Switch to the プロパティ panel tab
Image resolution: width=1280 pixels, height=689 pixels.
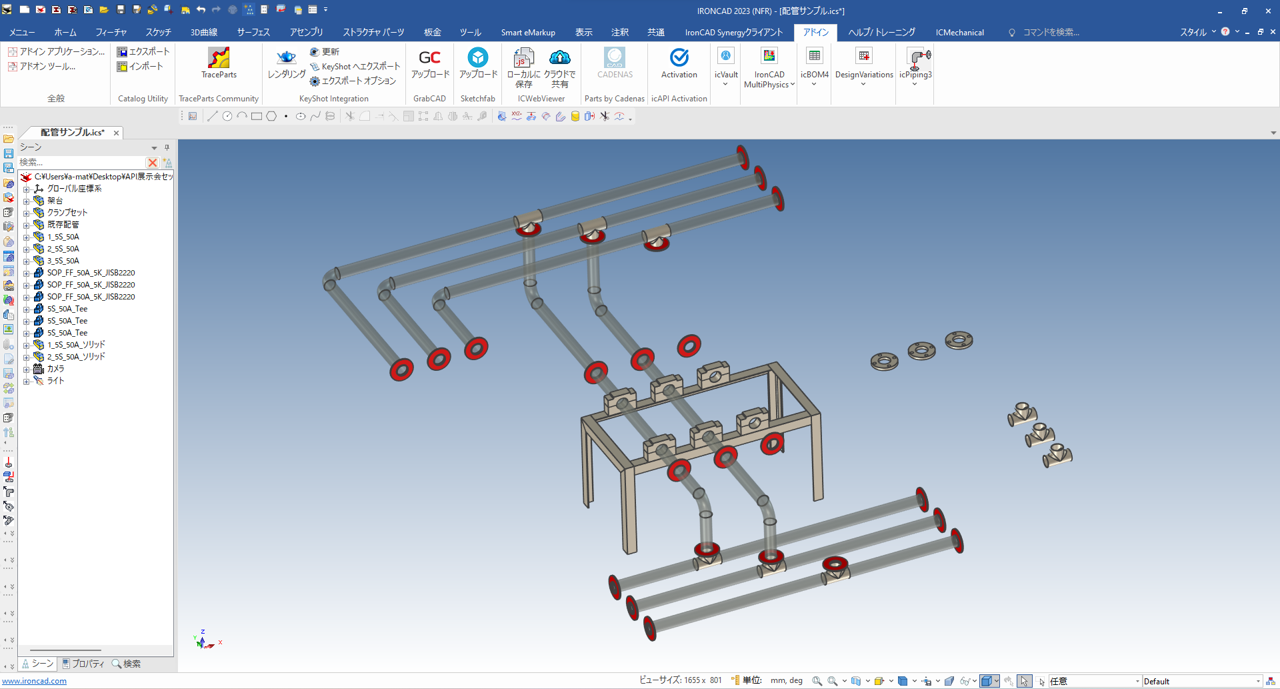[x=83, y=664]
